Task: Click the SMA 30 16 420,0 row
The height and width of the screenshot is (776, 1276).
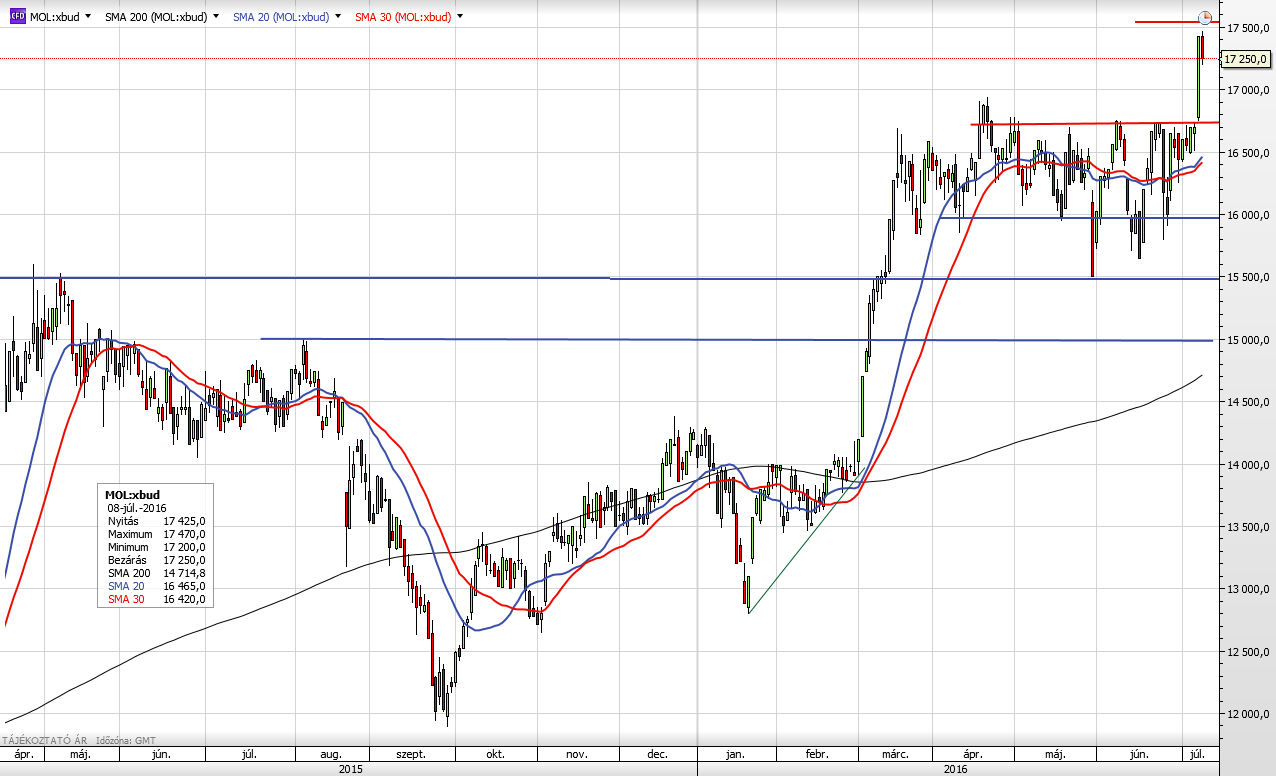Action: click(156, 599)
